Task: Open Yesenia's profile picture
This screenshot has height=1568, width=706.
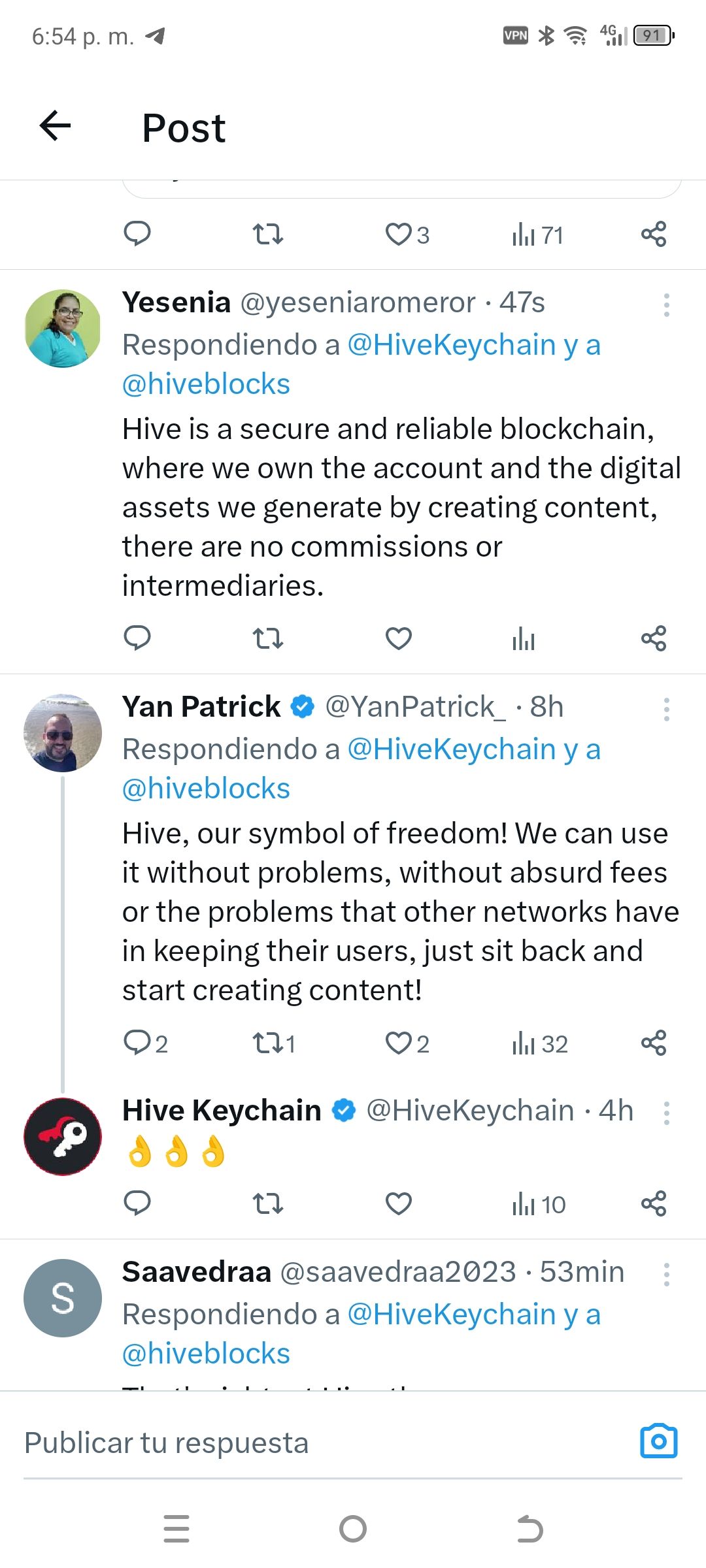Action: [x=63, y=328]
